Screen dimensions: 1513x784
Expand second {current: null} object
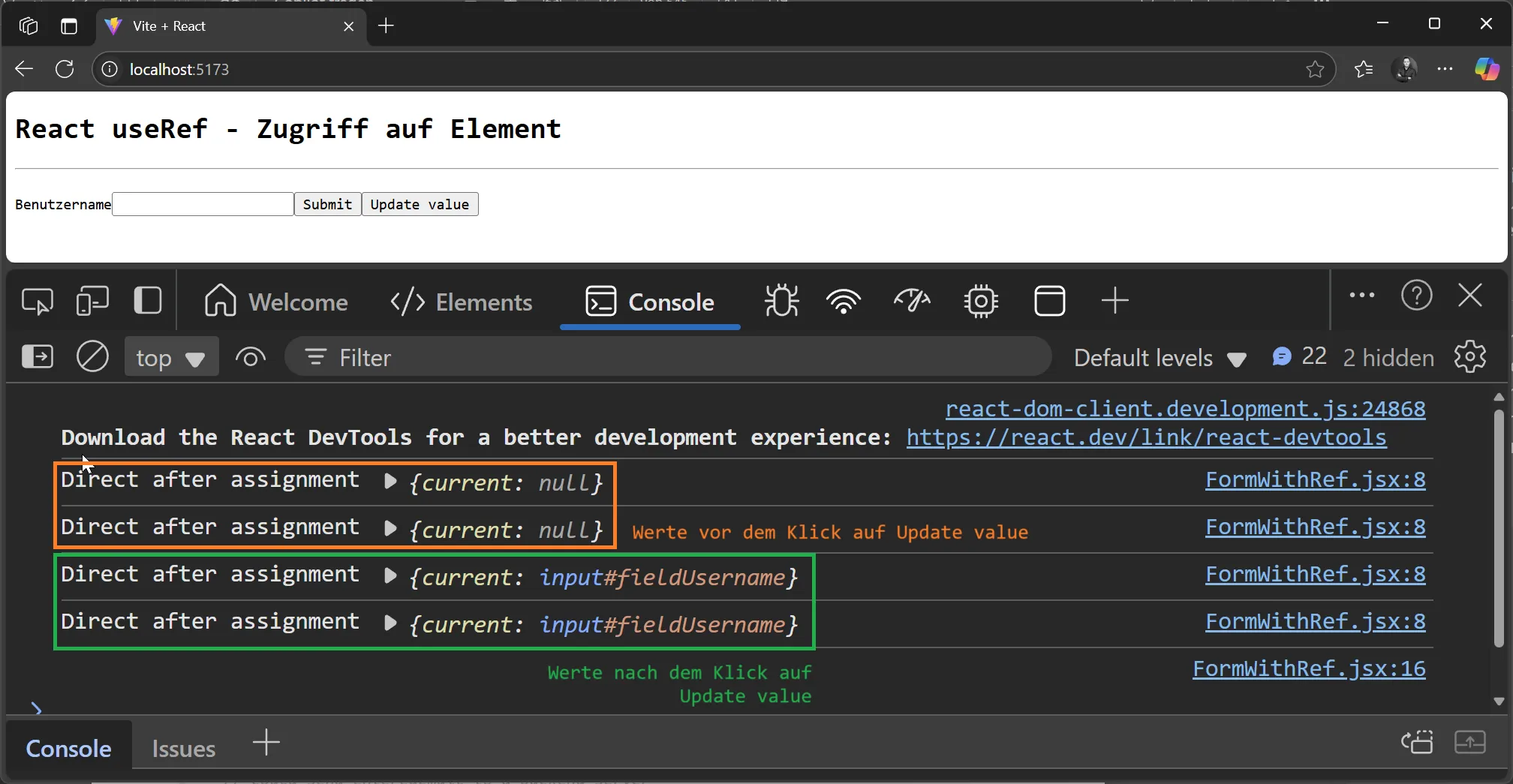click(x=390, y=528)
